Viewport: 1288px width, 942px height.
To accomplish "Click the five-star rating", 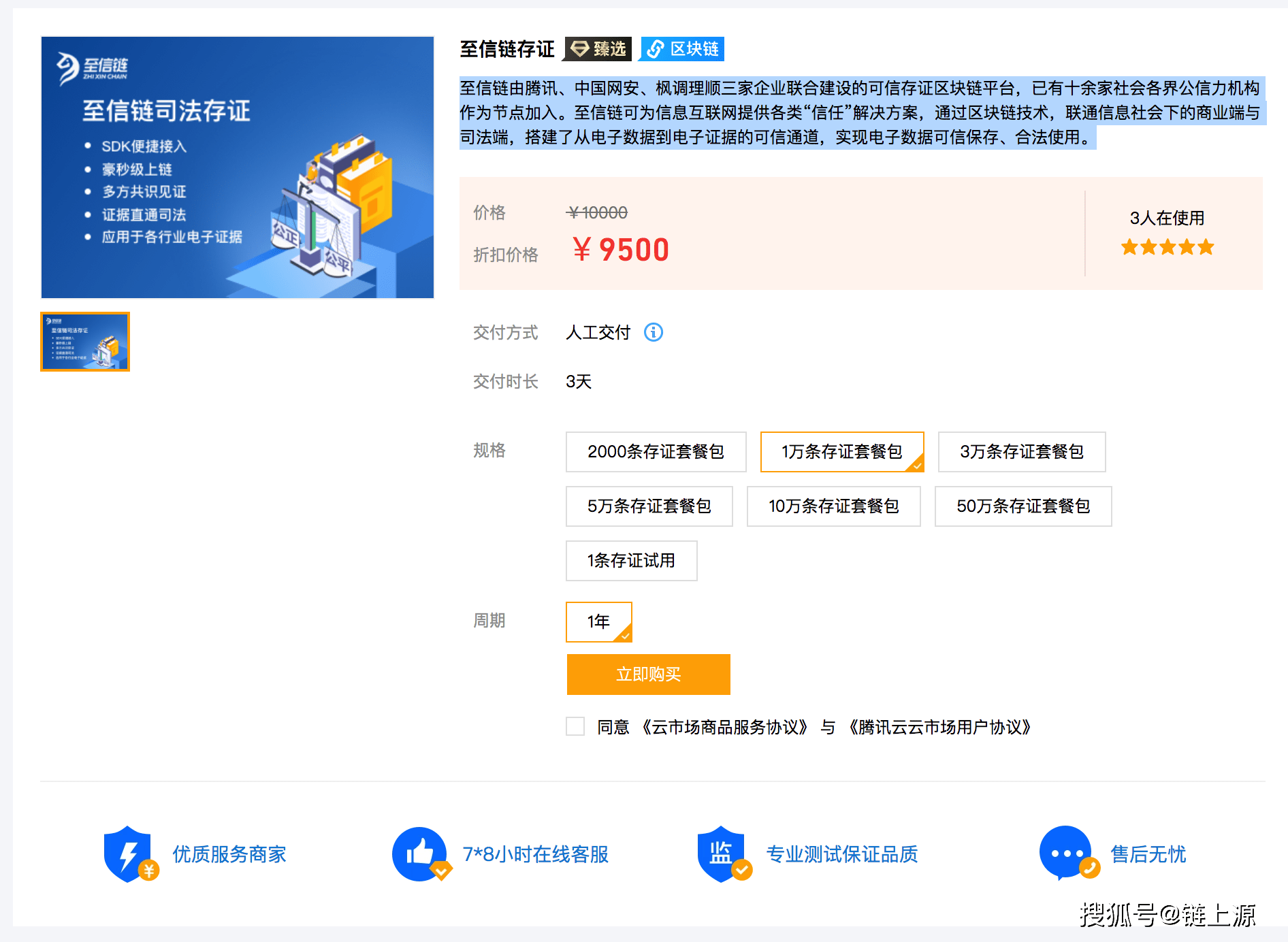I will (1168, 247).
